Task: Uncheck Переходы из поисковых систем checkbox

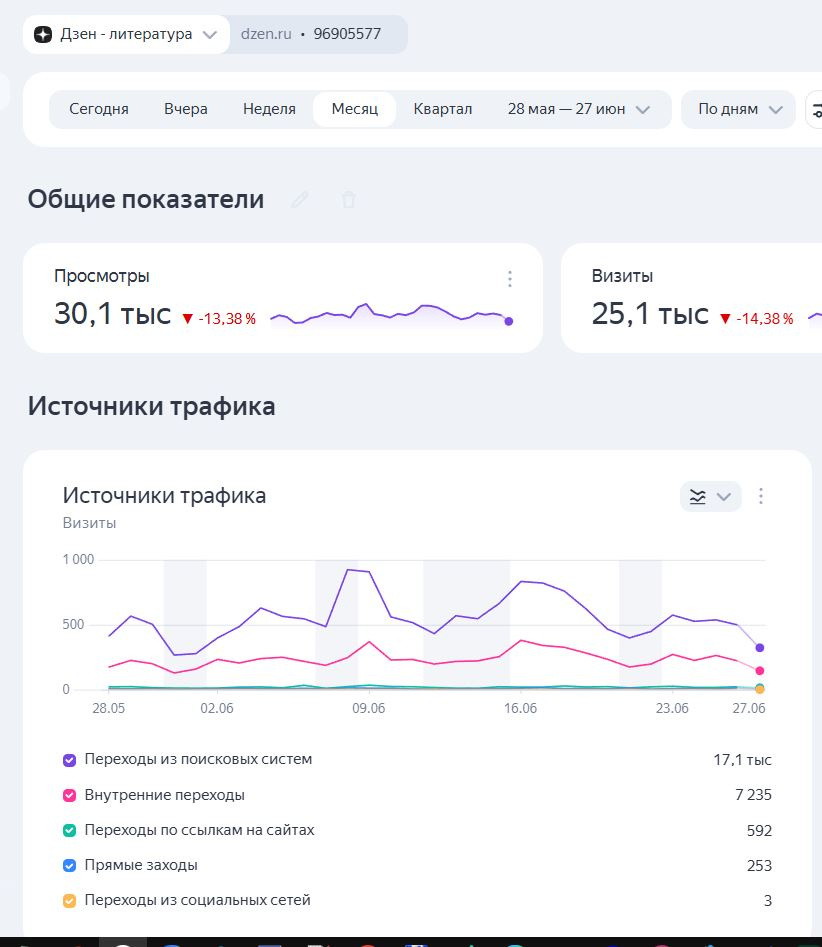Action: coord(69,760)
